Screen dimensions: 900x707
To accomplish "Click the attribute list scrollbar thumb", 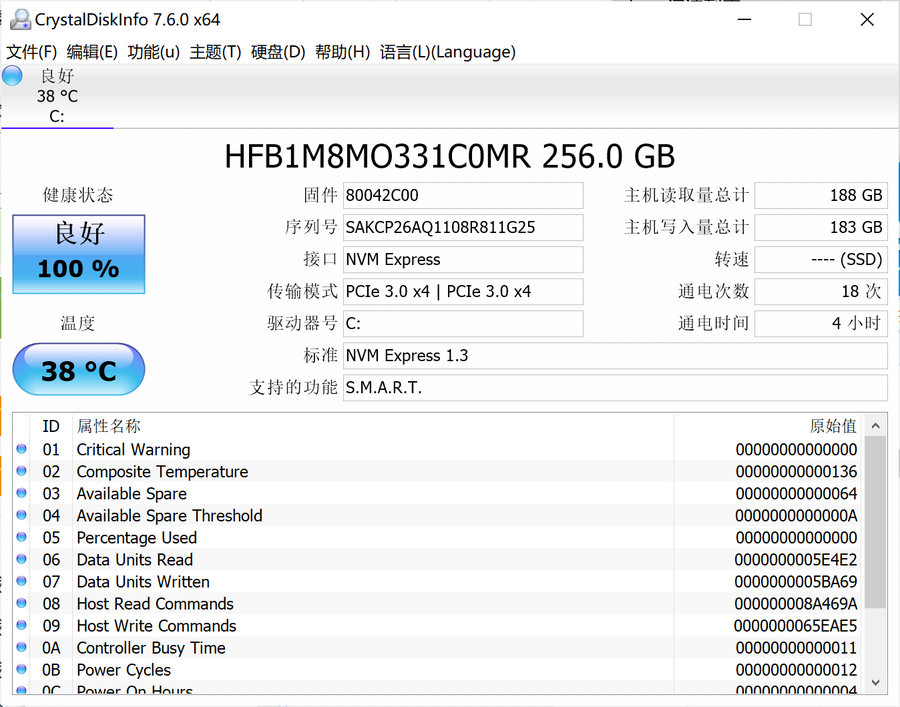I will pos(875,522).
